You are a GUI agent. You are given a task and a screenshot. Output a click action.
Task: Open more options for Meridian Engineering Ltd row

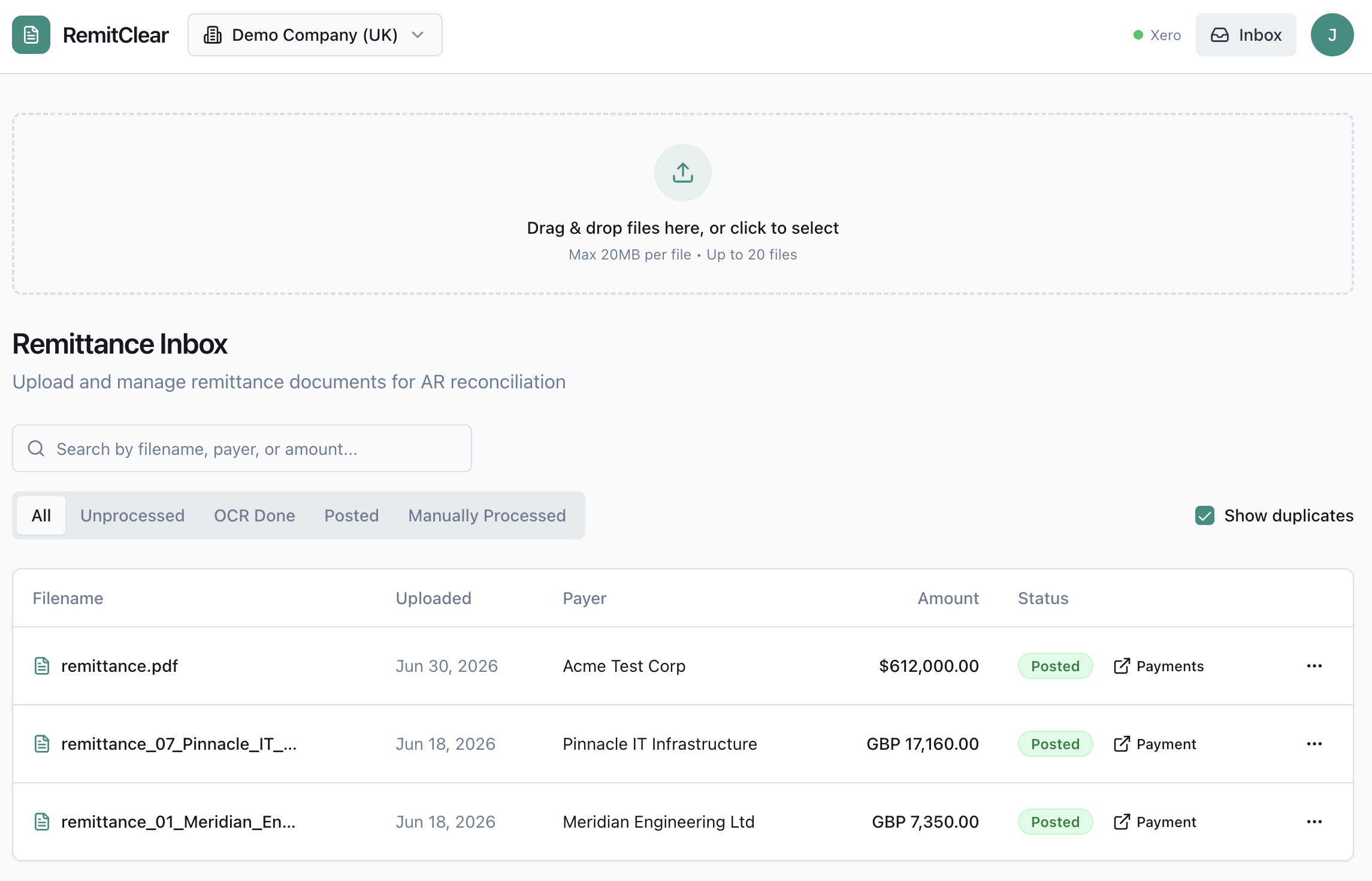[1314, 822]
